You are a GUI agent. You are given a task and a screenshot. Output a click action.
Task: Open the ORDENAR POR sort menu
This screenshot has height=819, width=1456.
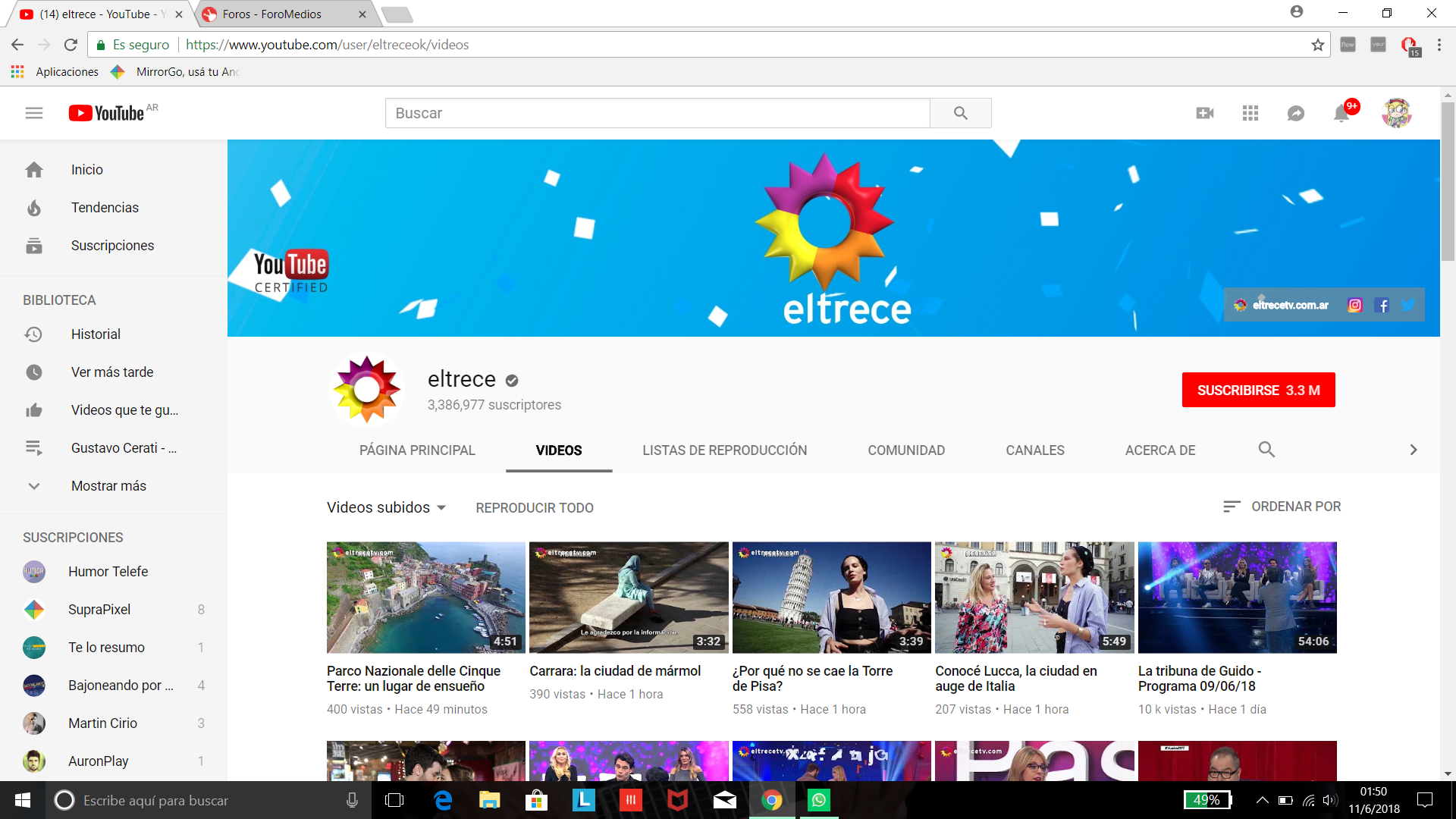[1282, 507]
